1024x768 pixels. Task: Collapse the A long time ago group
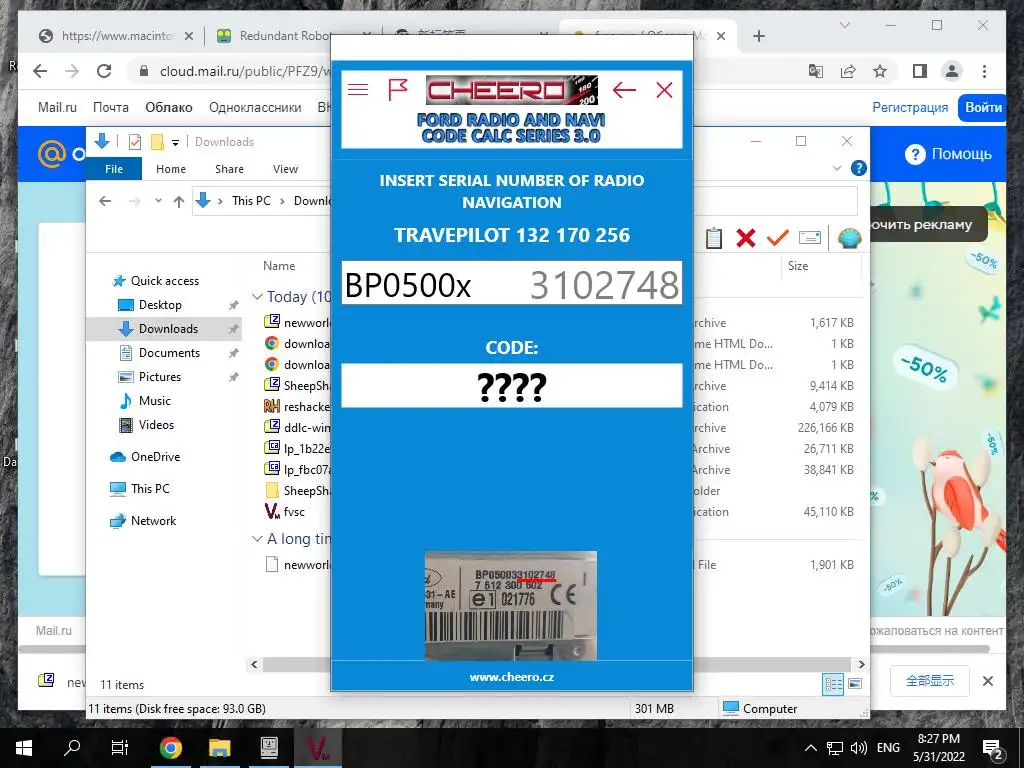pos(257,539)
